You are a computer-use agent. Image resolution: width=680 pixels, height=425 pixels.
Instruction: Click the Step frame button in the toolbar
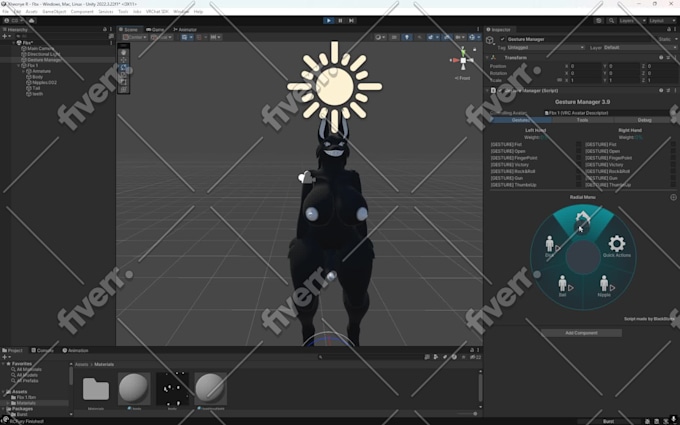coord(351,20)
